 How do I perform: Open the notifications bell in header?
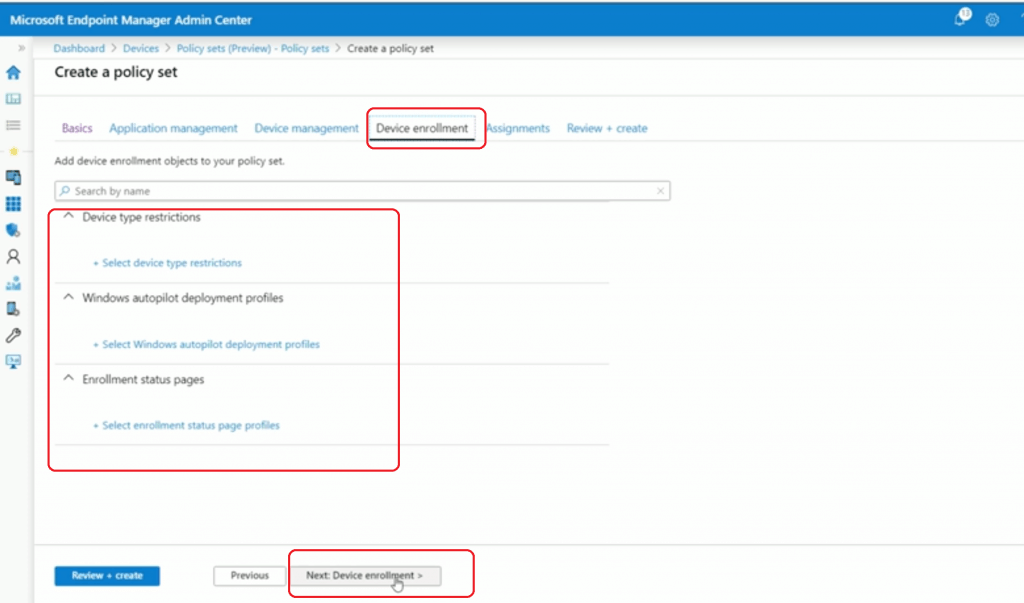coord(961,19)
